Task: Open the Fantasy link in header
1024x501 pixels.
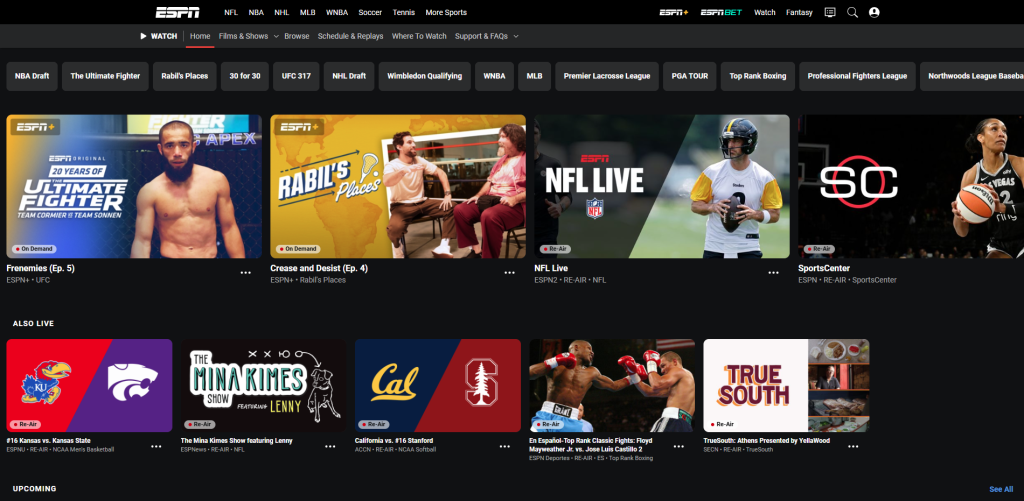Action: 799,12
